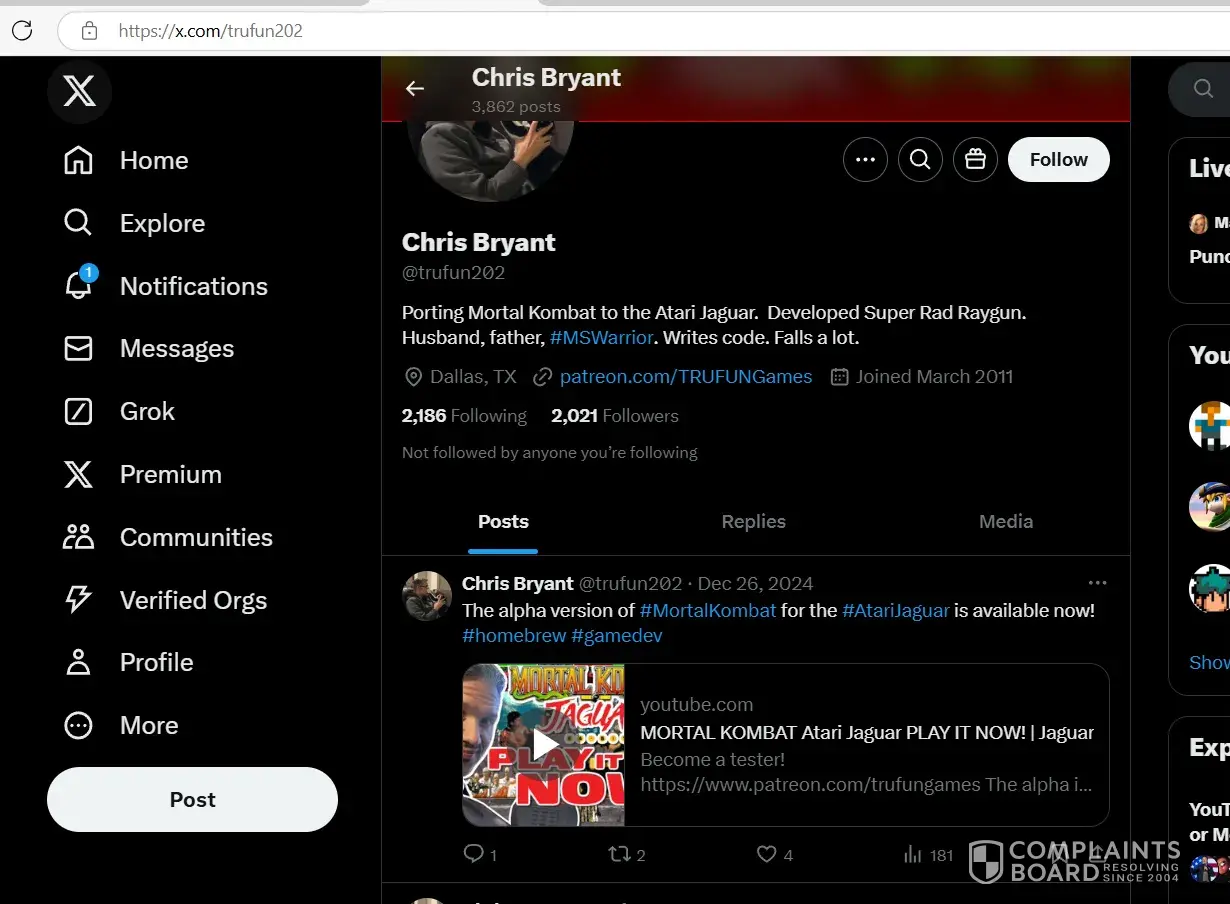The height and width of the screenshot is (904, 1230).
Task: Open the Verified Orgs lightning icon
Action: 78,600
